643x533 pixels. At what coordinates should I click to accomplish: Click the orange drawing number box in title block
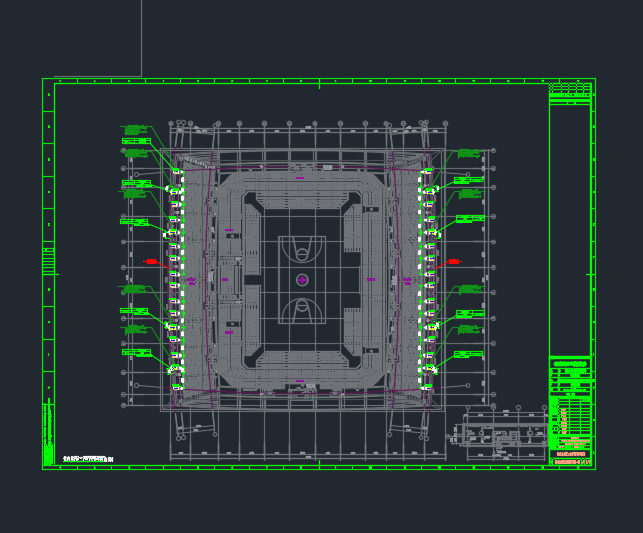[570, 462]
